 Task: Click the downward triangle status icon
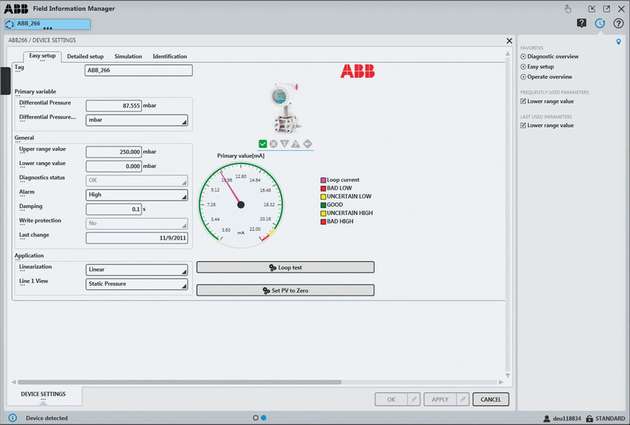click(284, 144)
